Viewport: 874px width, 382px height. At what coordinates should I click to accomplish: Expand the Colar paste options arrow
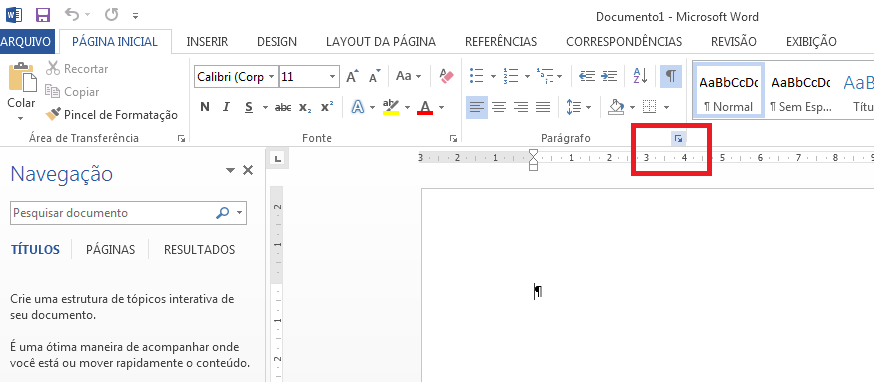pos(21,118)
